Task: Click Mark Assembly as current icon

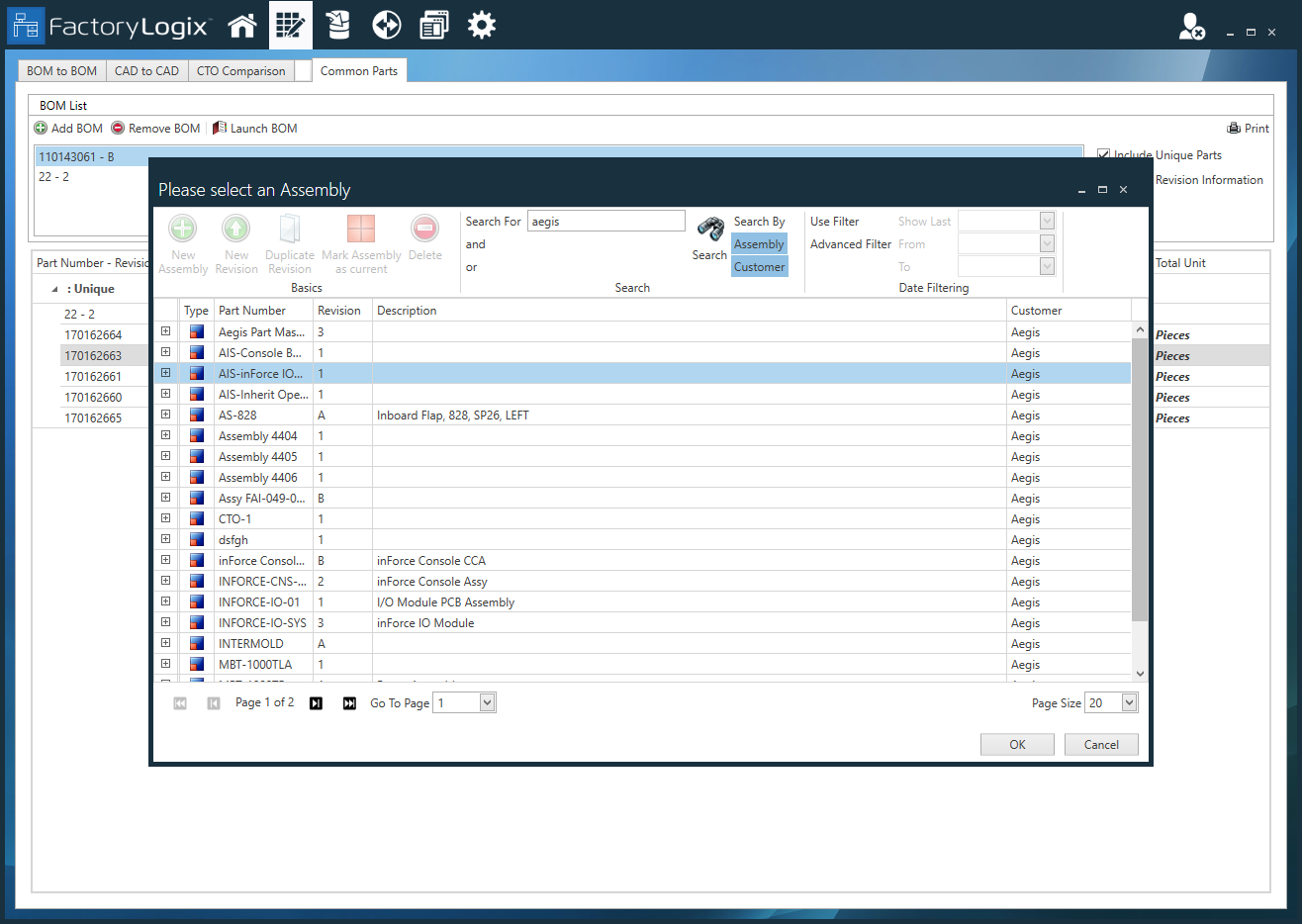Action: [x=361, y=230]
